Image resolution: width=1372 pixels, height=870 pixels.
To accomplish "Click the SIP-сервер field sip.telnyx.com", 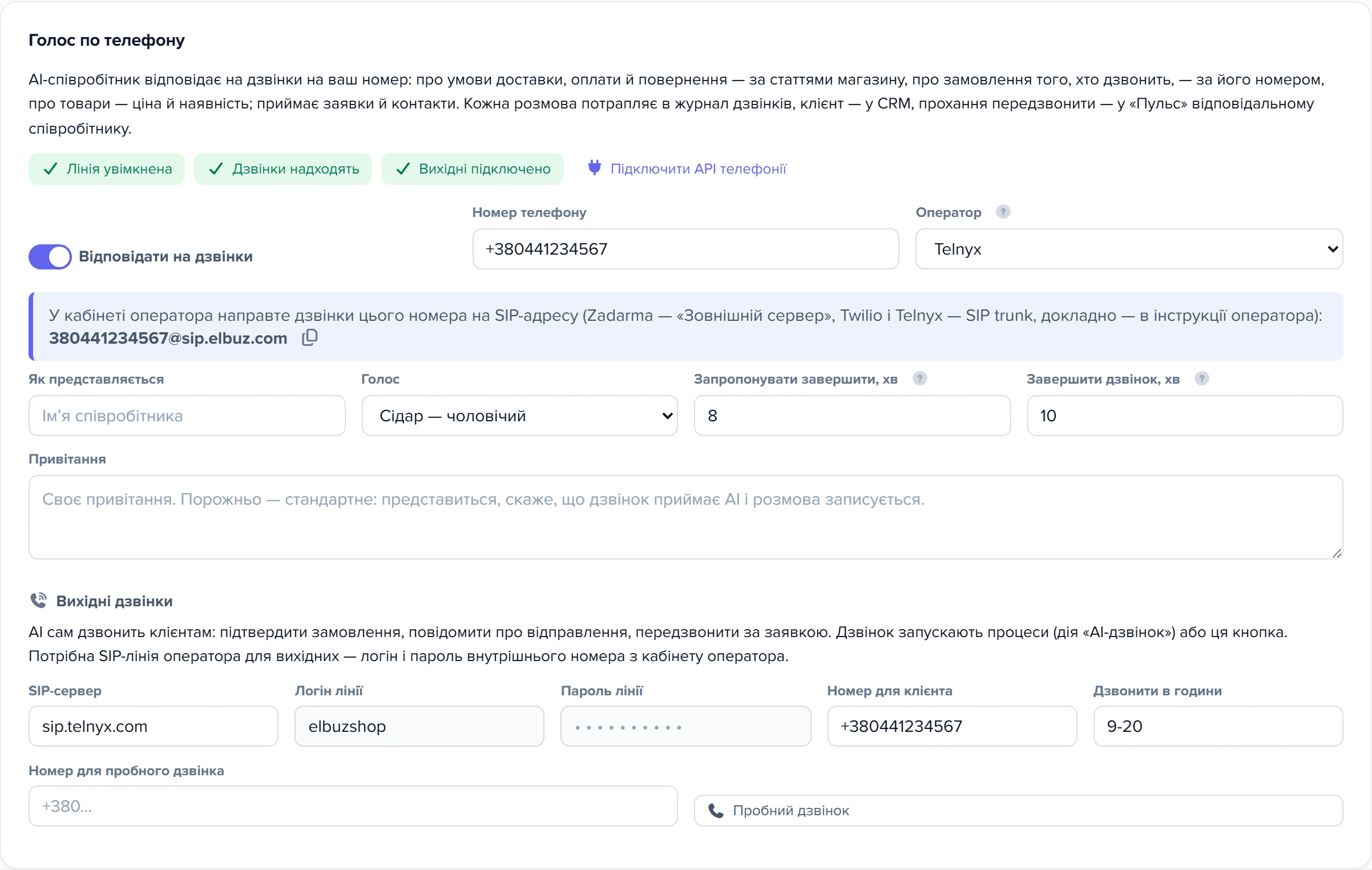I will [x=154, y=726].
